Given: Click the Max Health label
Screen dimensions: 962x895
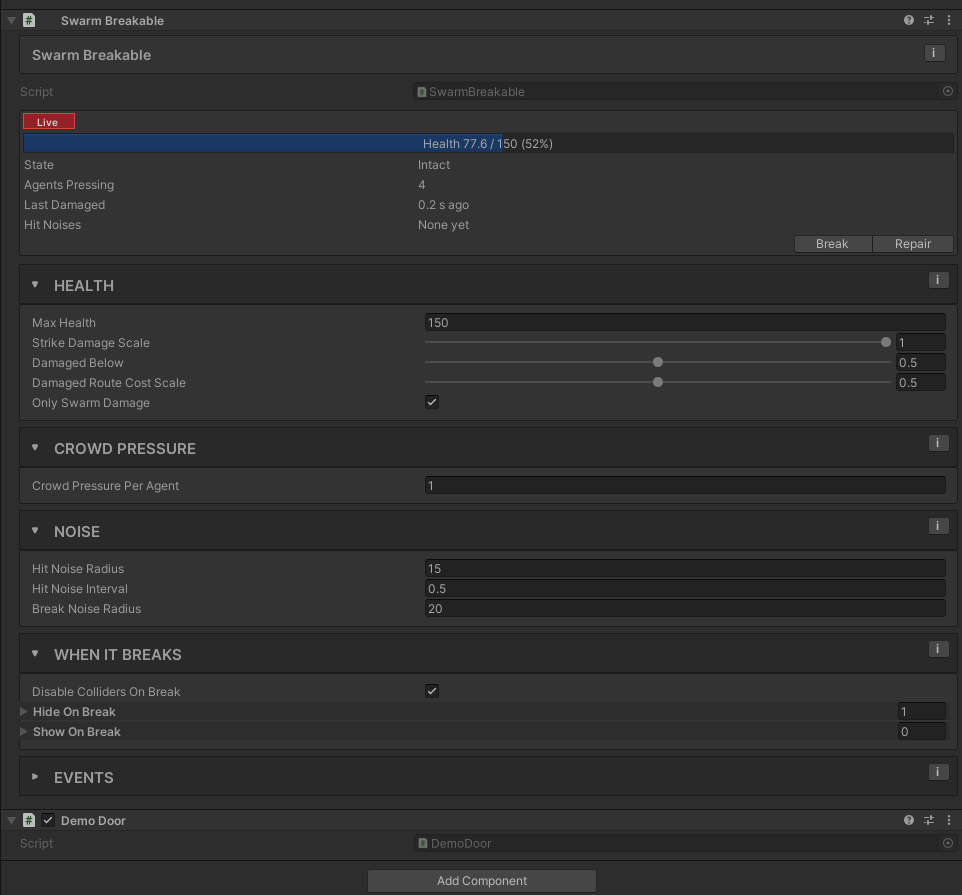Looking at the screenshot, I should 64,323.
